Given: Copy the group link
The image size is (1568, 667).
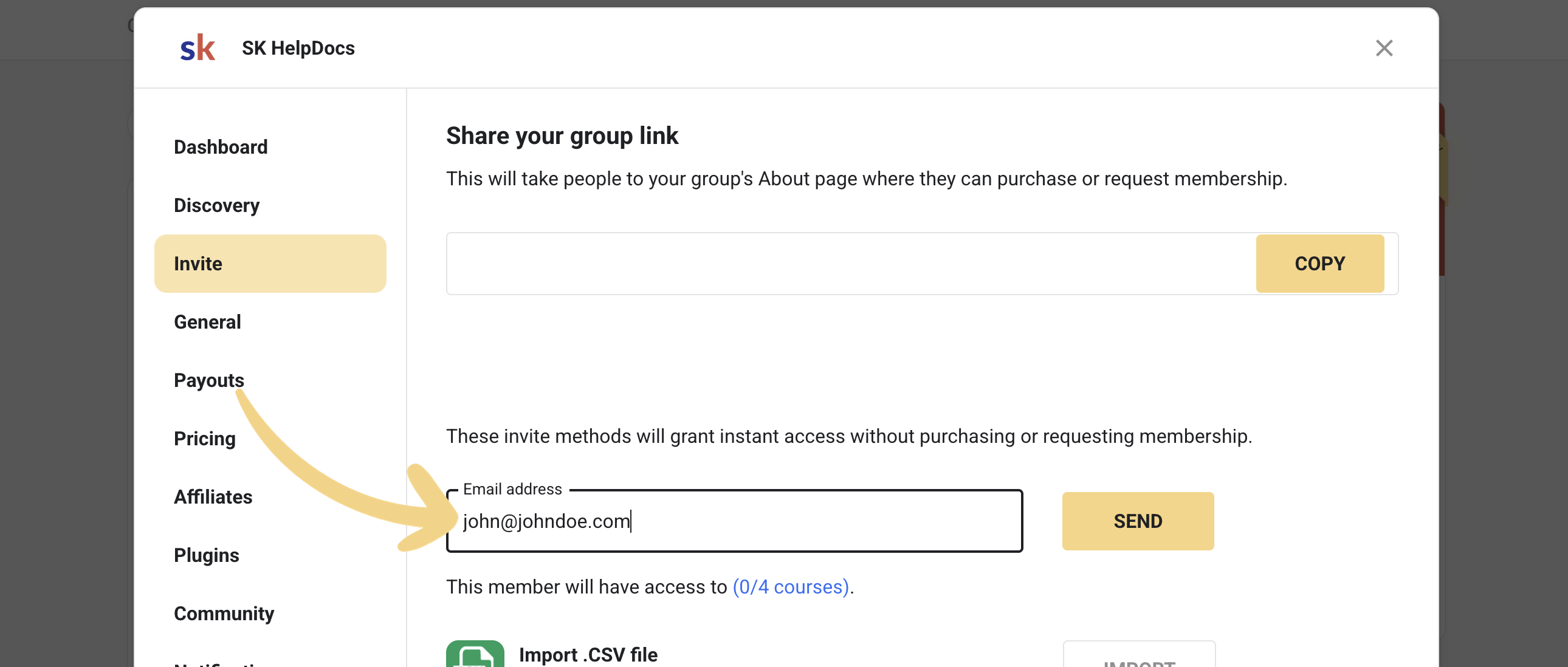Looking at the screenshot, I should 1319,264.
